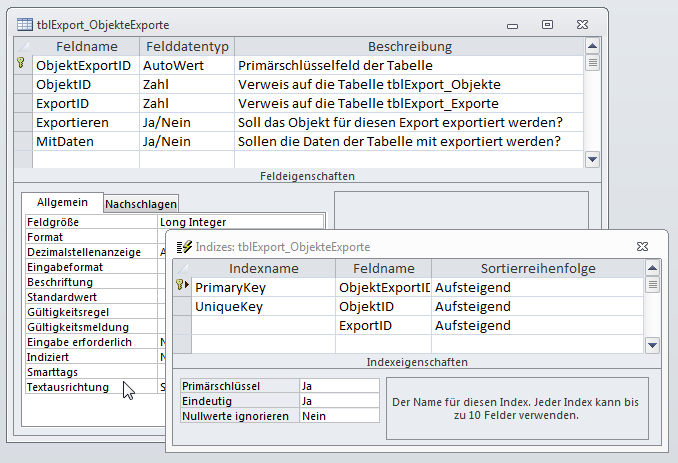Click the scroll down arrow in field list
Viewport: 678px width, 463px height.
pos(592,160)
